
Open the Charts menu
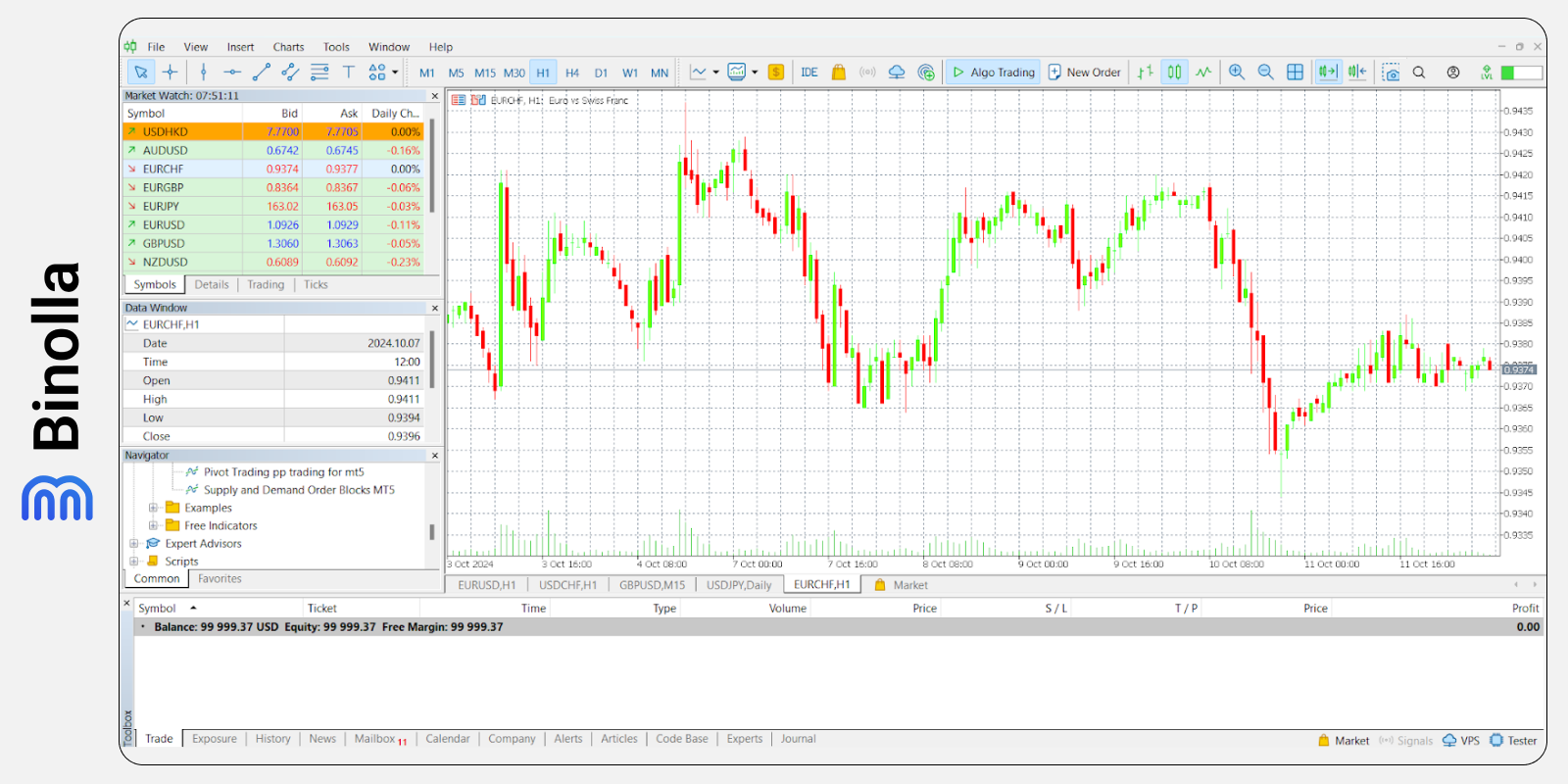pos(288,47)
